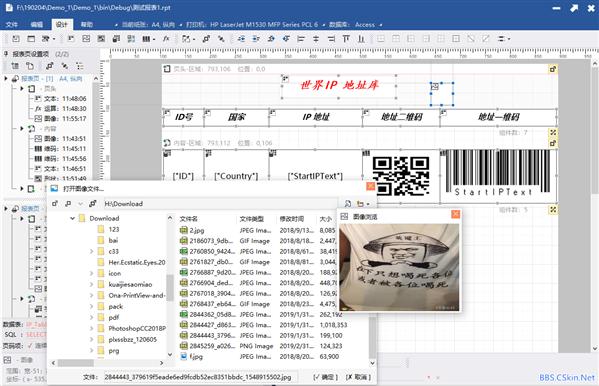Confirm with the 确定 button
599x386 pixels.
[325, 377]
